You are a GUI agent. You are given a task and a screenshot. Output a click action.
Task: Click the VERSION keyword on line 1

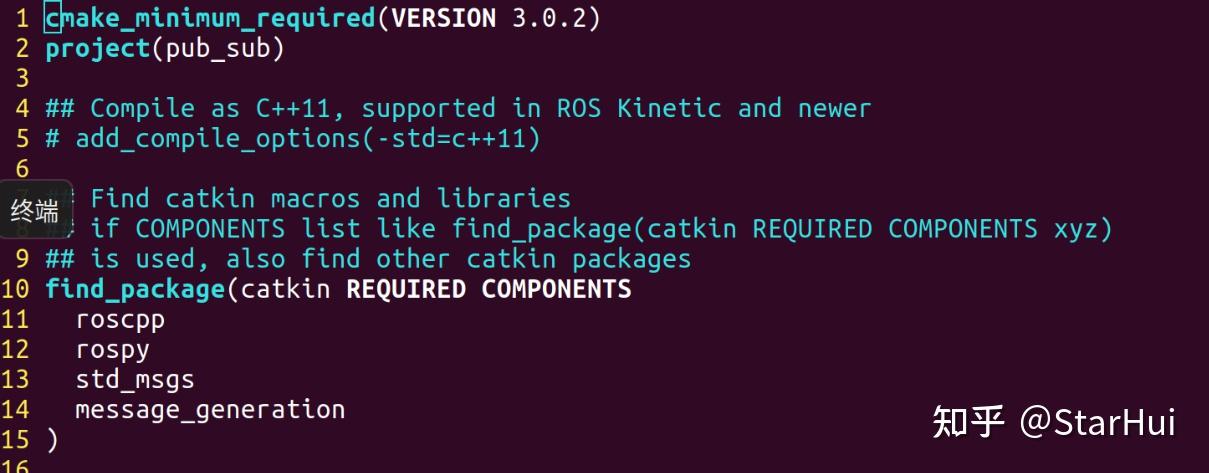pyautogui.click(x=444, y=18)
